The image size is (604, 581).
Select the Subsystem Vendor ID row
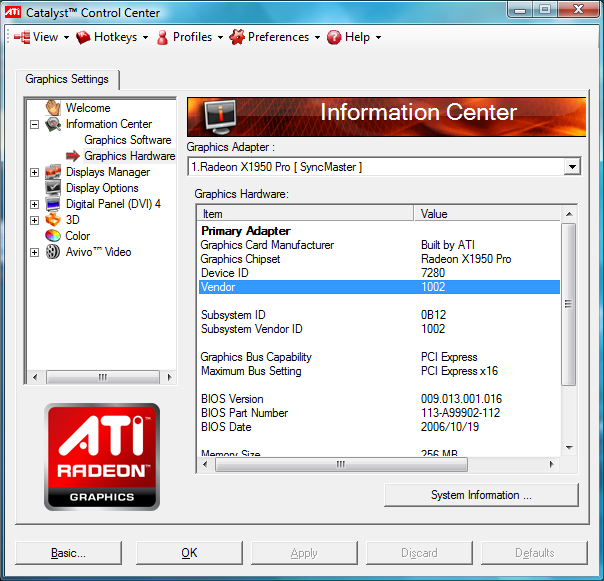(x=379, y=329)
